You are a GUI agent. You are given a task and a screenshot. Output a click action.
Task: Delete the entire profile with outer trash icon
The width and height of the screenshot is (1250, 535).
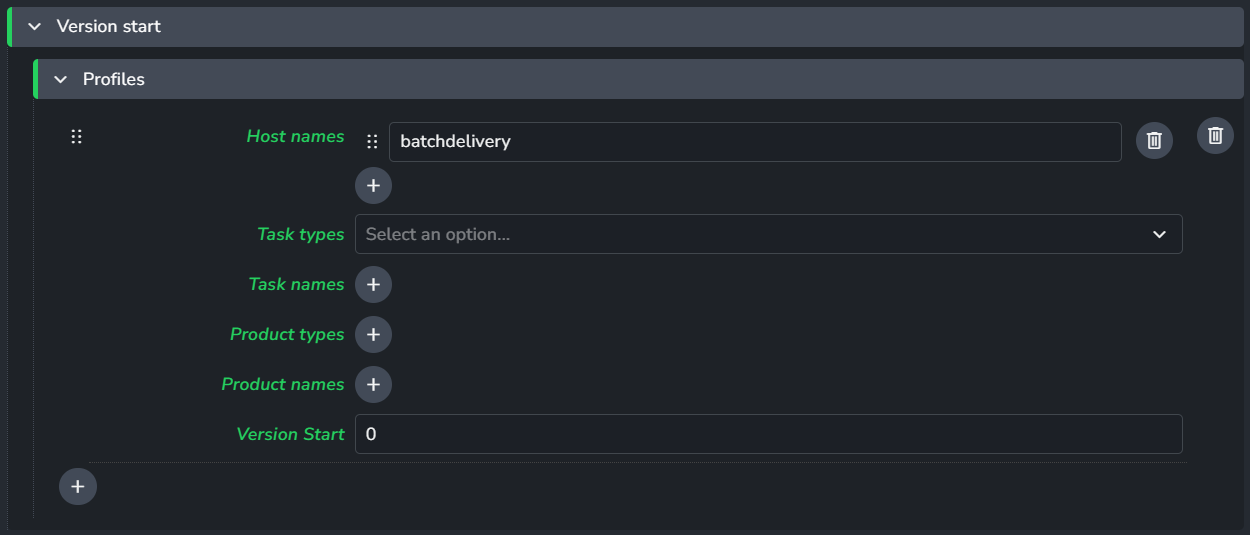click(1215, 135)
